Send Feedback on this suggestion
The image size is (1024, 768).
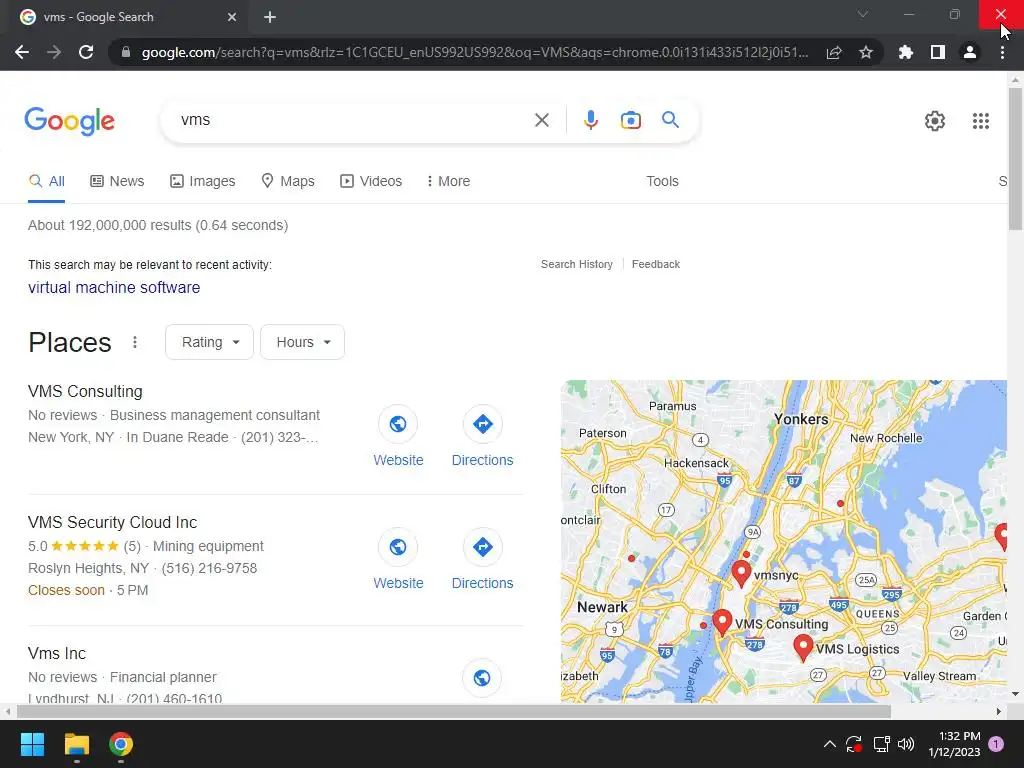656,264
